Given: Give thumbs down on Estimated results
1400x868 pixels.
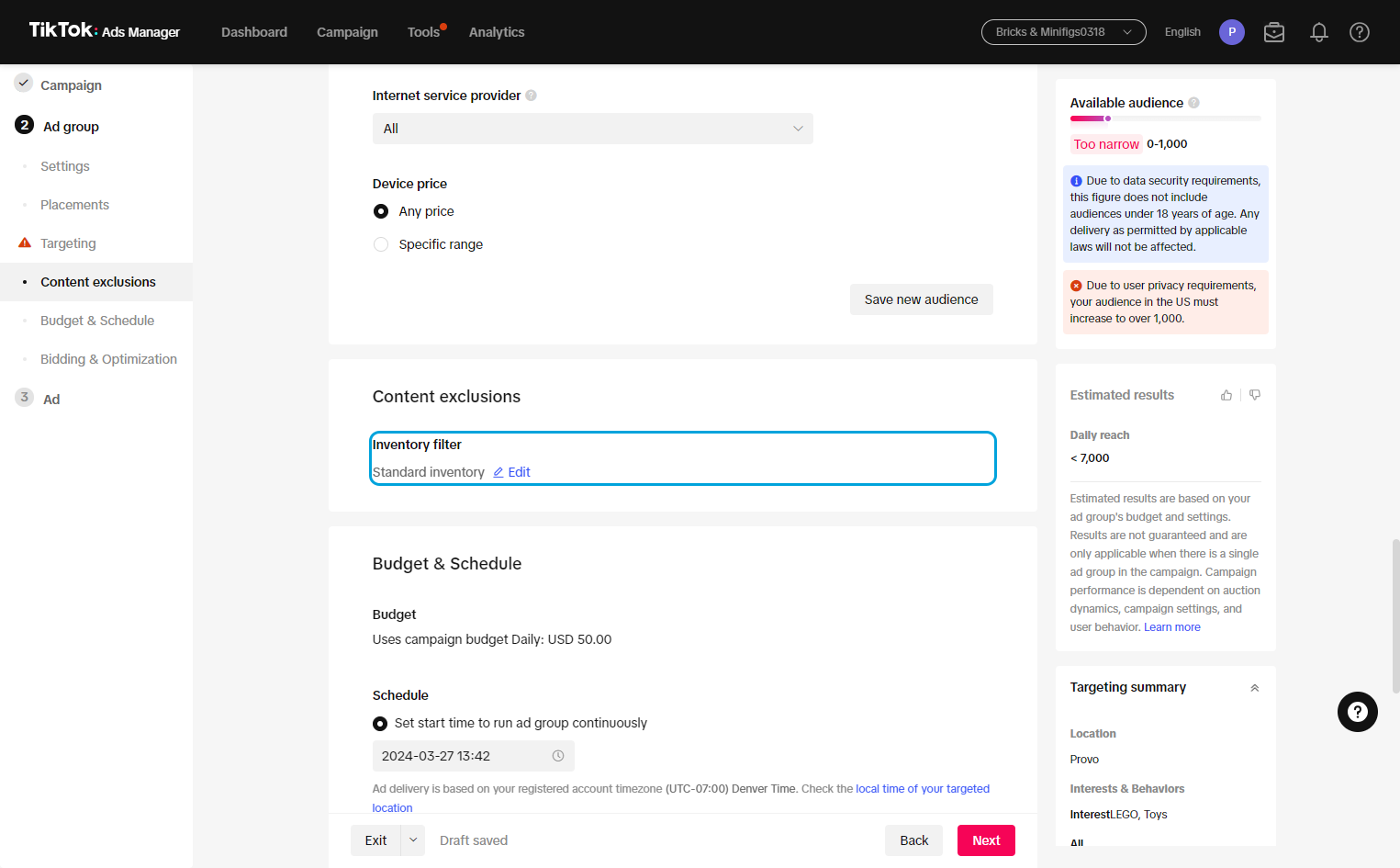Looking at the screenshot, I should [x=1255, y=395].
